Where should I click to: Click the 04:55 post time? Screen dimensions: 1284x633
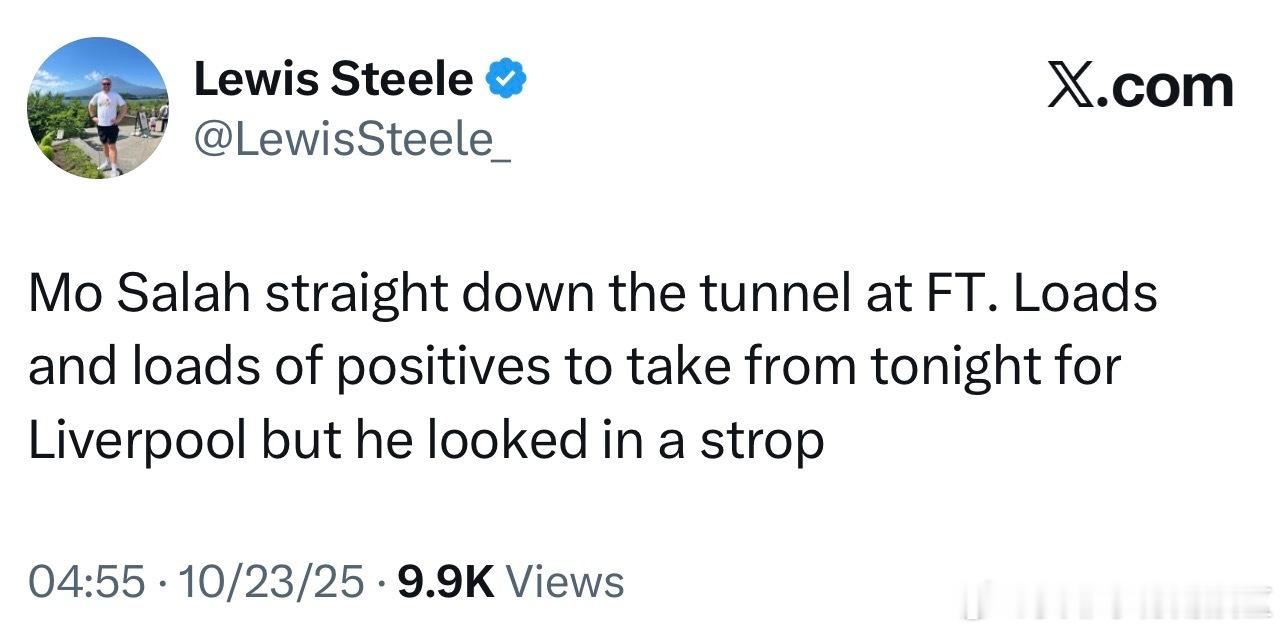click(86, 582)
